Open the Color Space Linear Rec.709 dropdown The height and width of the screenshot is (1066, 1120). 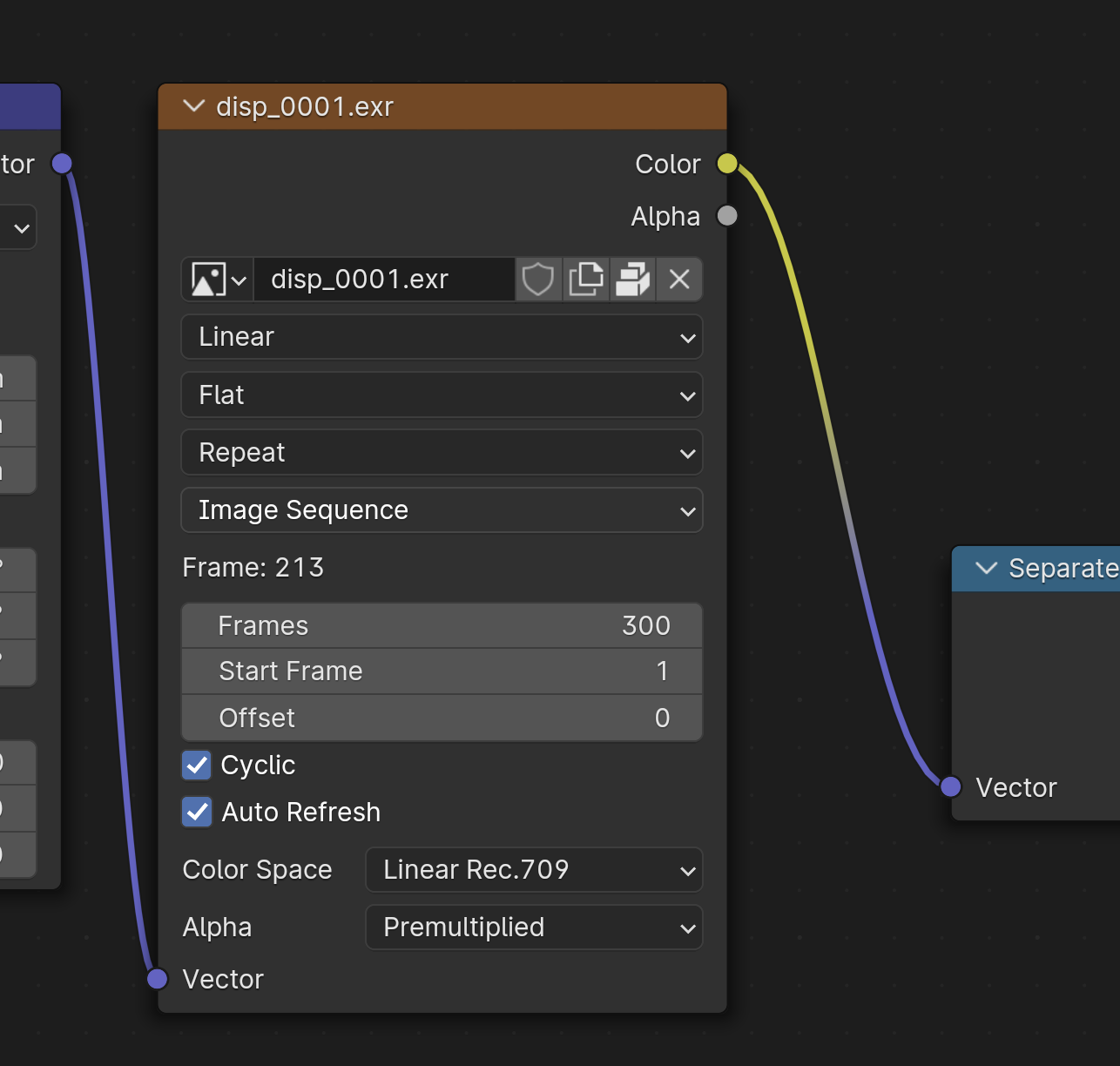pos(534,870)
